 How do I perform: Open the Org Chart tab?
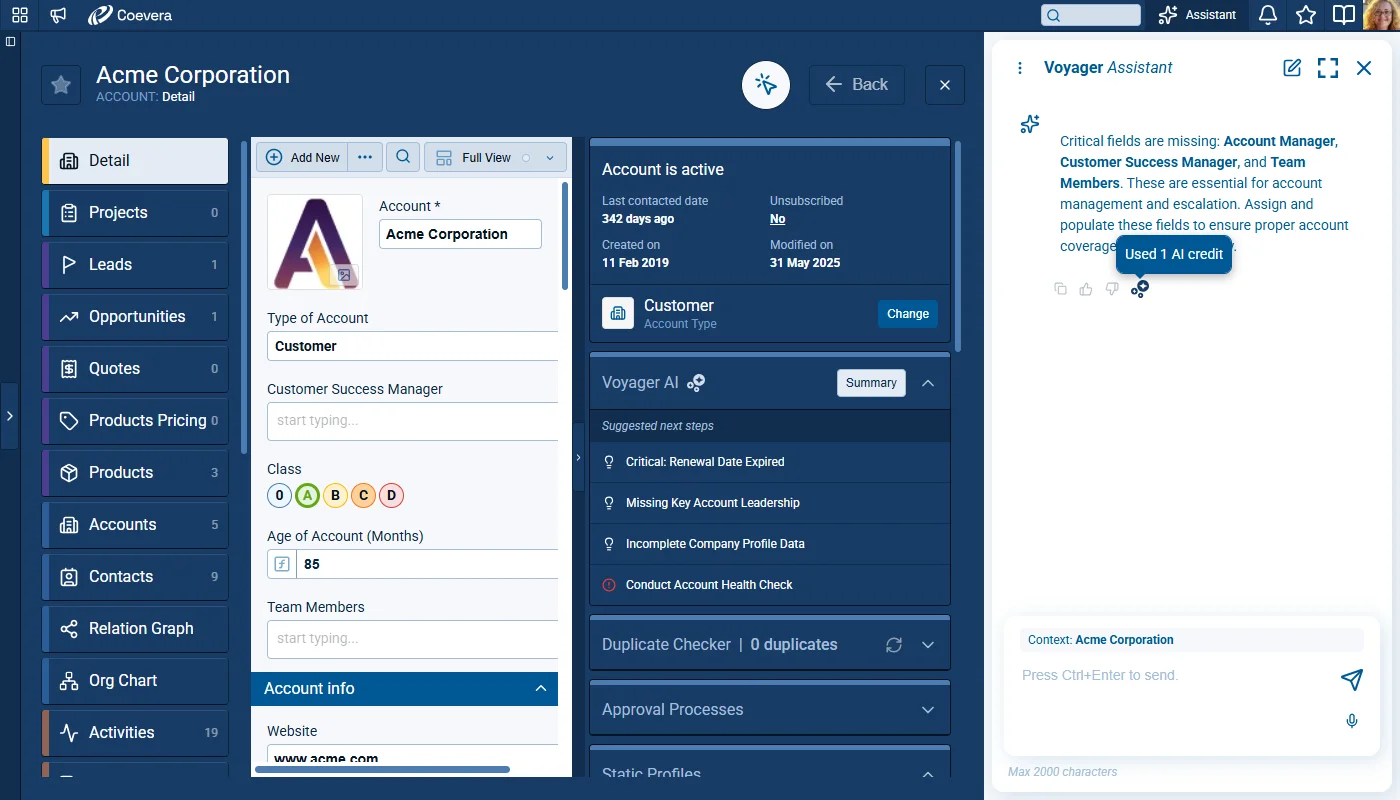pos(135,681)
